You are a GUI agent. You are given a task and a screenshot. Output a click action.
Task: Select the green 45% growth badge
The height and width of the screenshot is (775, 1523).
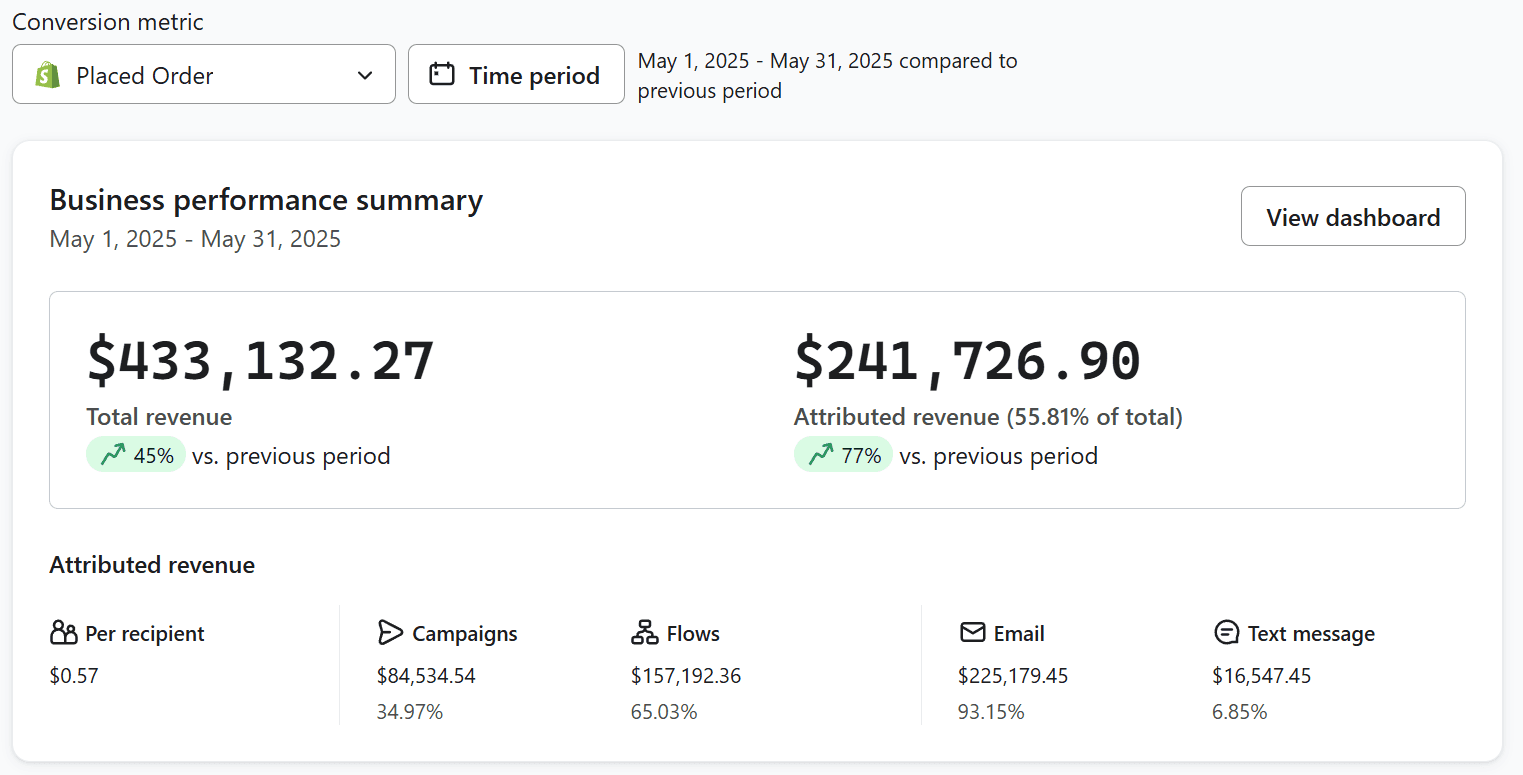135,454
